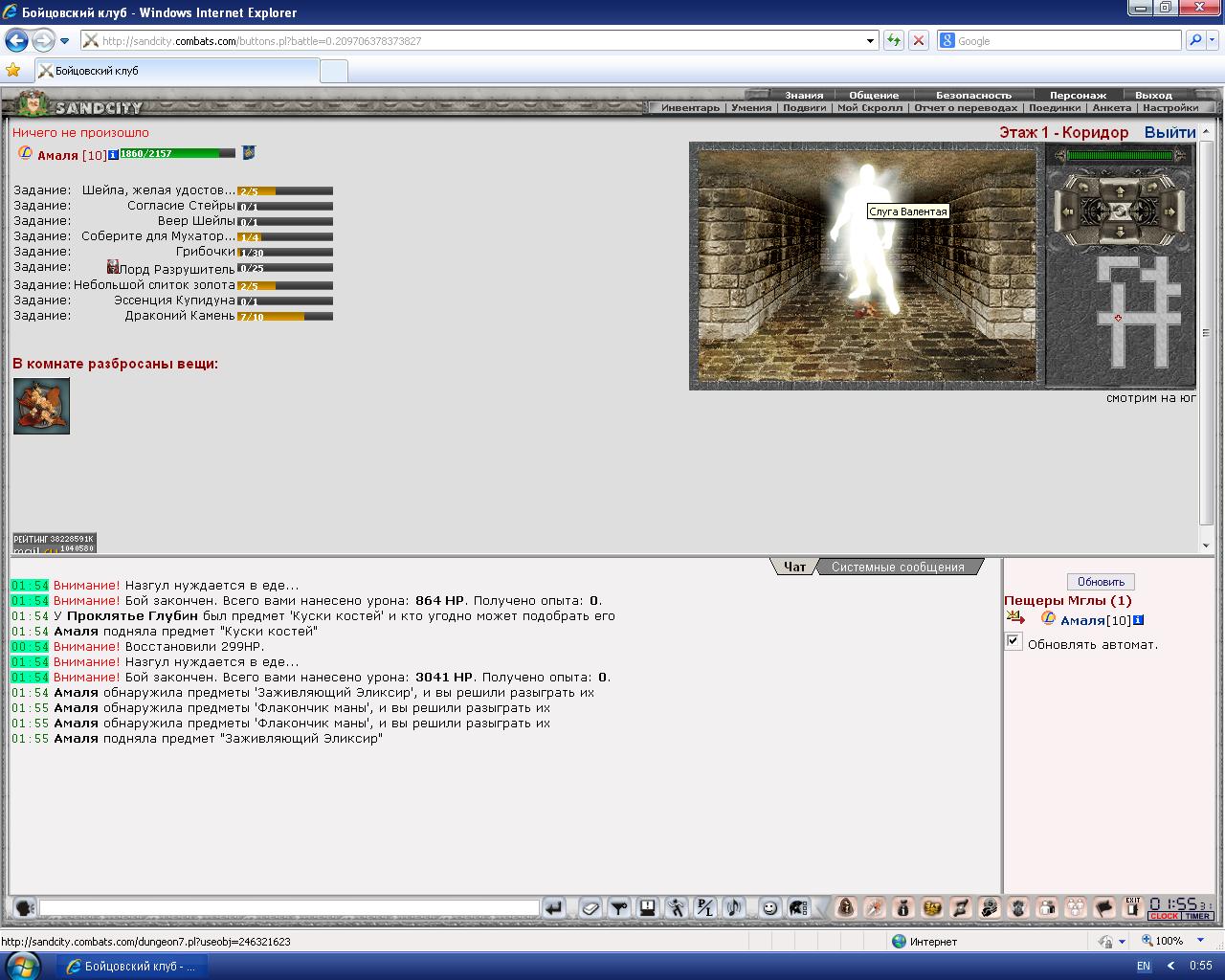Clear chat with the eraser icon
The width and height of the screenshot is (1225, 980).
point(590,908)
